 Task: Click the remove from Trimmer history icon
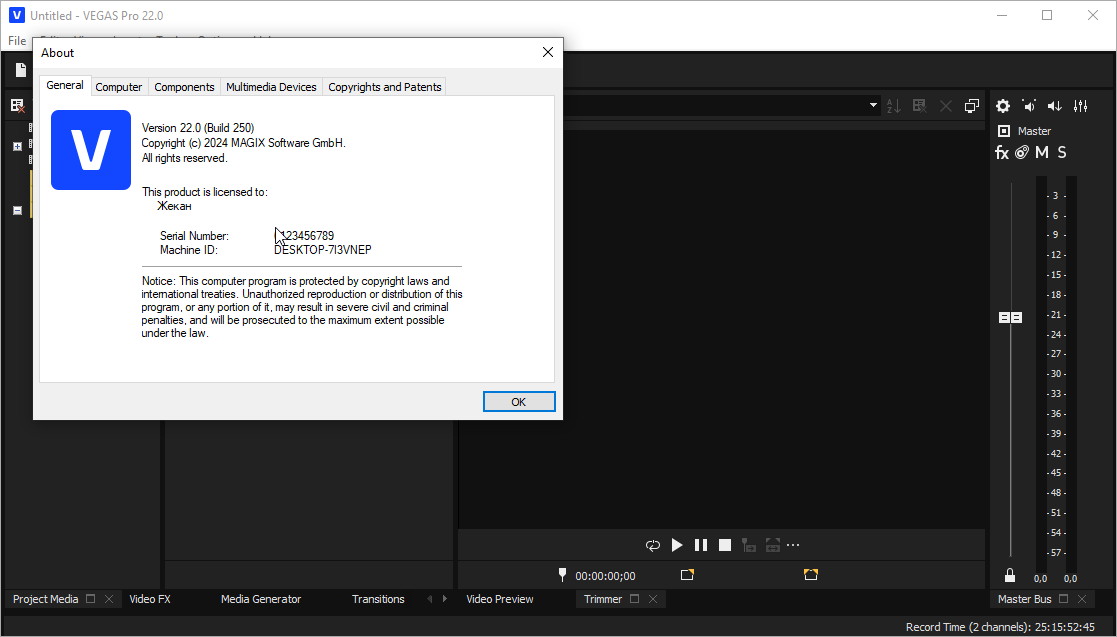[x=920, y=106]
